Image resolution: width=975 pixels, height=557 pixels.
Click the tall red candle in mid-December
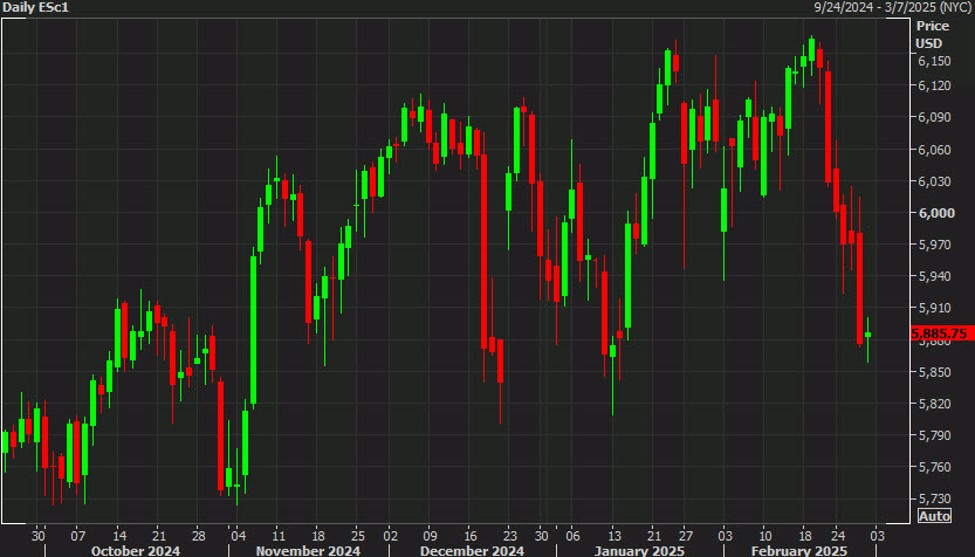484,250
